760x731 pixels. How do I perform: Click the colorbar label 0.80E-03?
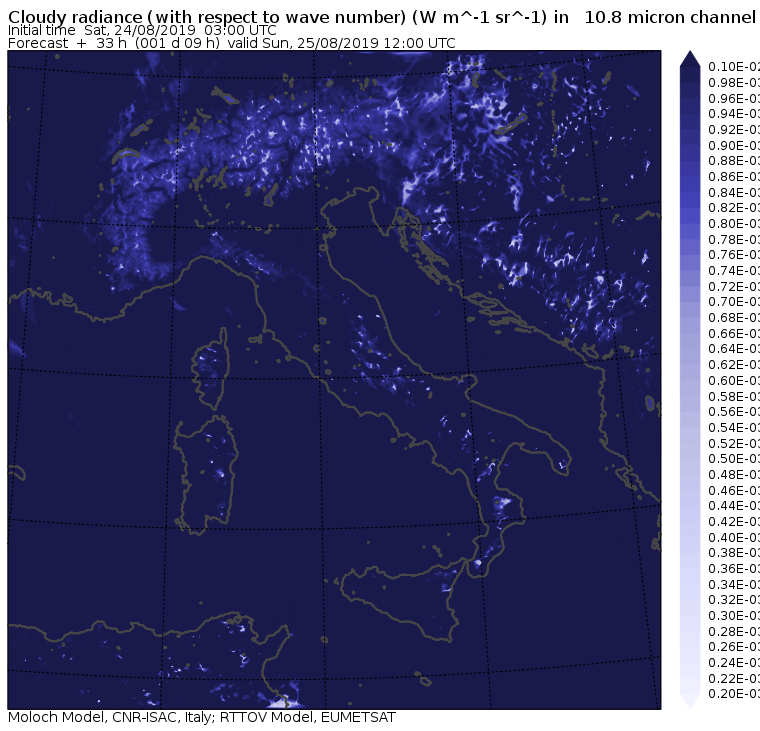point(734,224)
